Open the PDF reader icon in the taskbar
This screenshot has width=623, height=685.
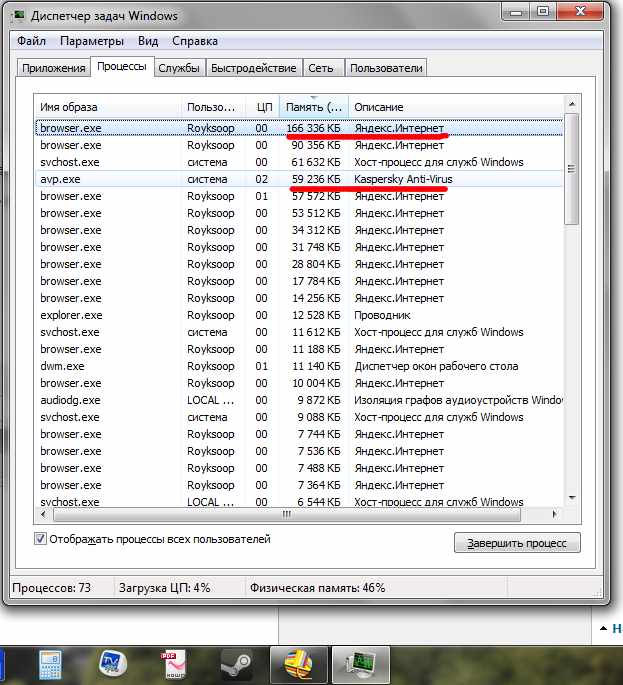(174, 665)
